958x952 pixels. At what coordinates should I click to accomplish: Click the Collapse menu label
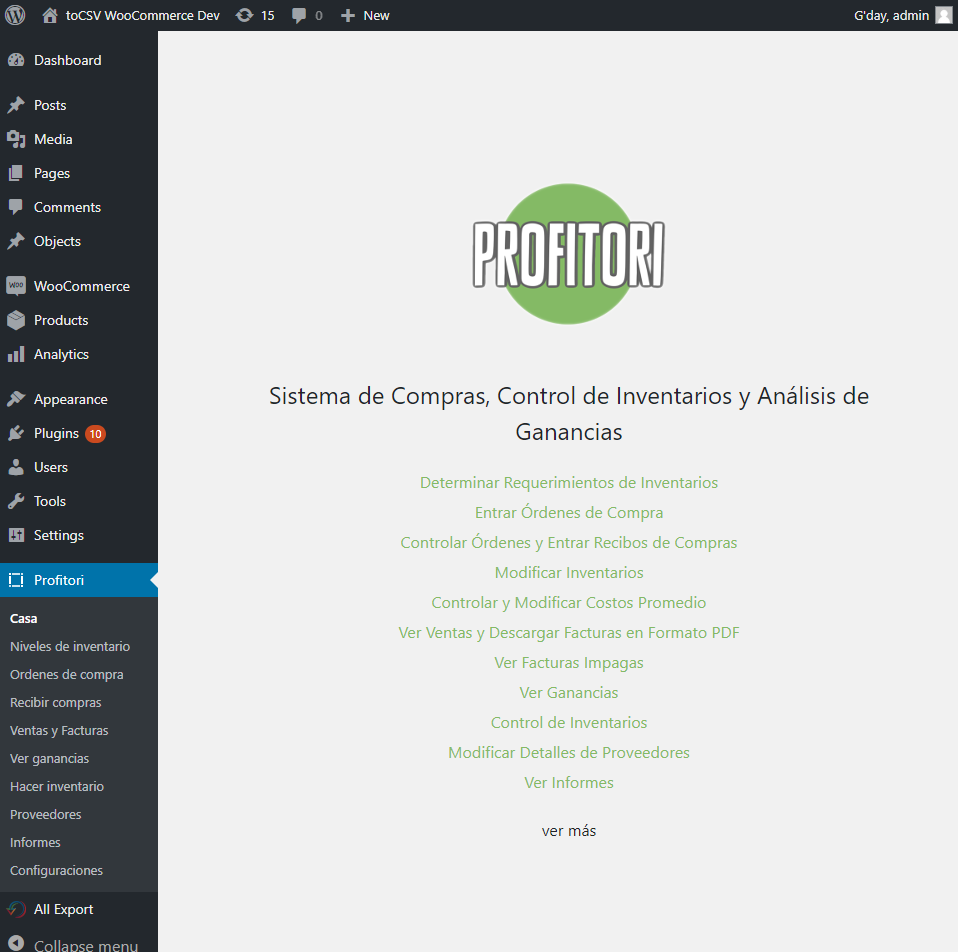click(86, 945)
